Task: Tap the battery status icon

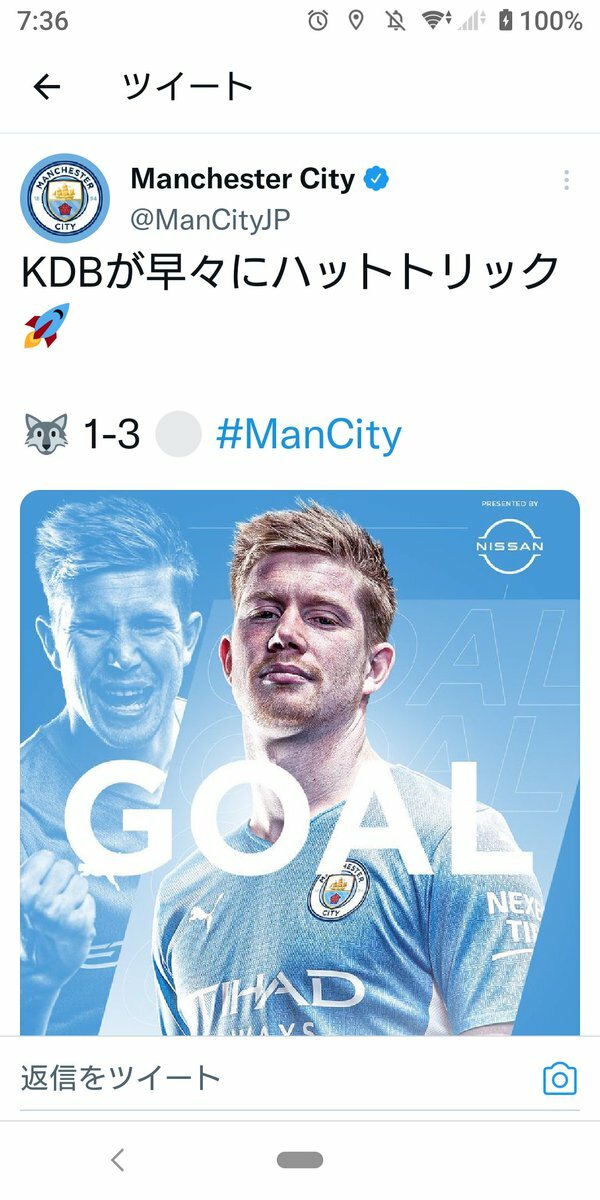Action: tap(505, 20)
